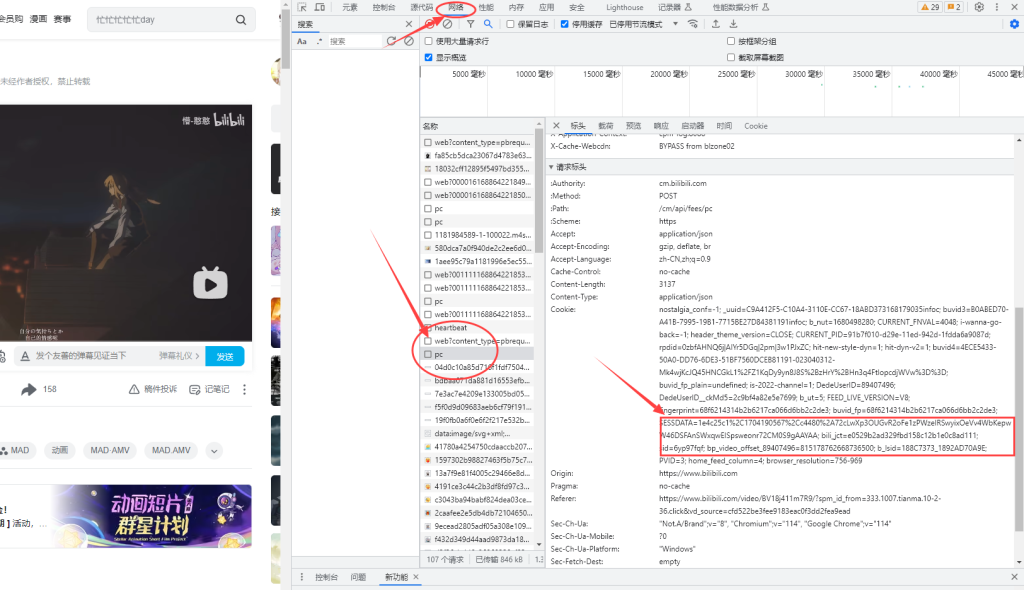1024x590 pixels.
Task: Uncheck the disable cache checkbox
Action: coord(565,24)
